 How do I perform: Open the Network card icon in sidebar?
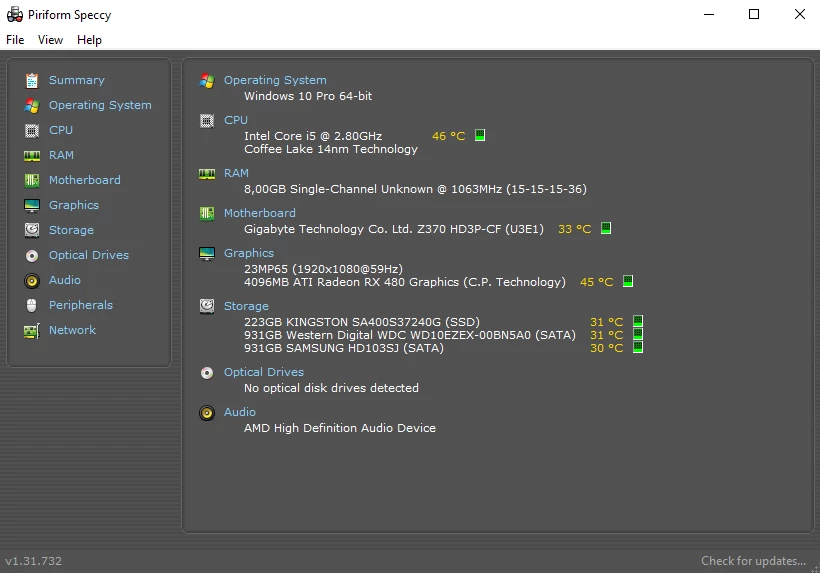tap(32, 331)
